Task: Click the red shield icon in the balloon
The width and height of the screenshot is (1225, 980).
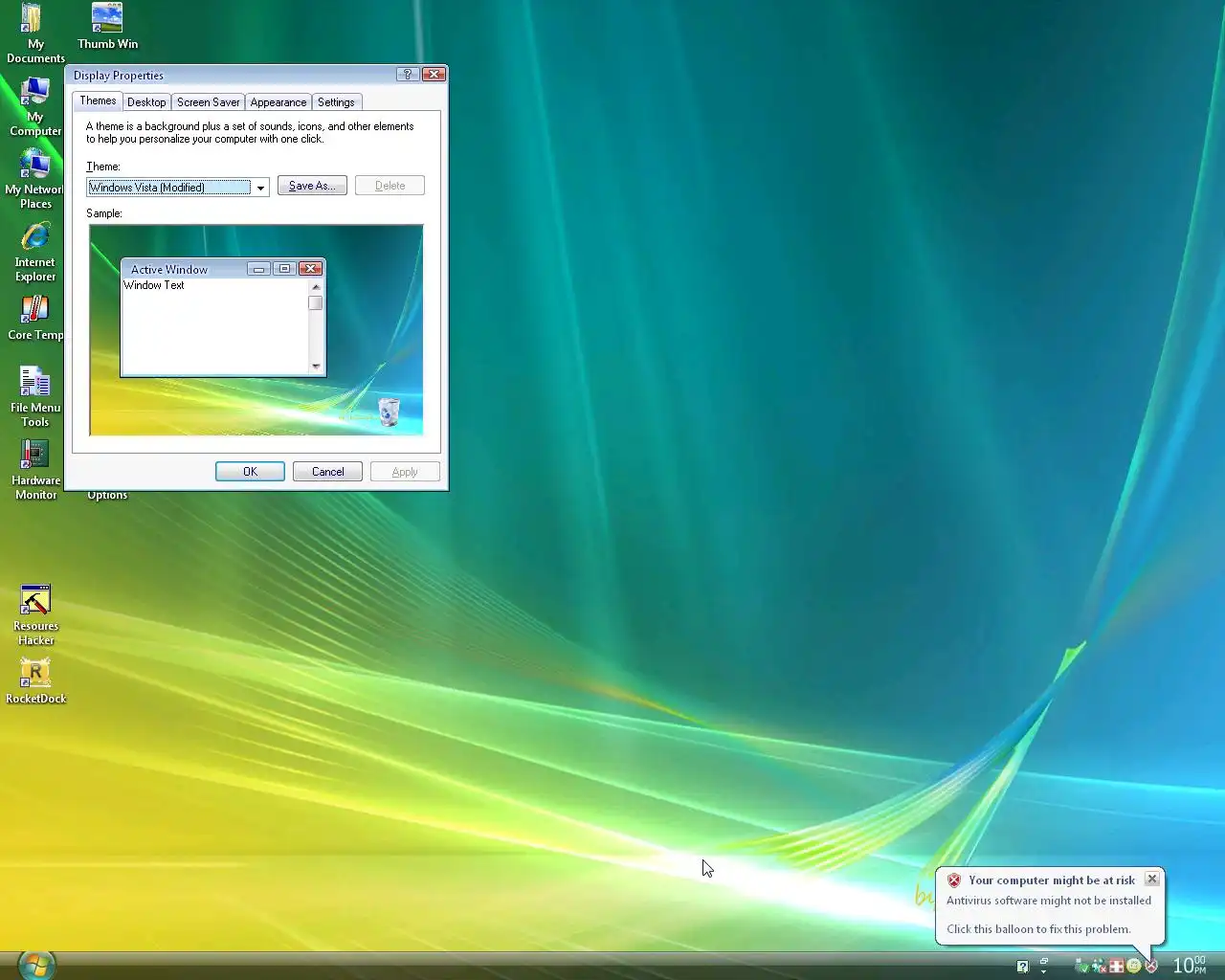Action: (x=954, y=880)
